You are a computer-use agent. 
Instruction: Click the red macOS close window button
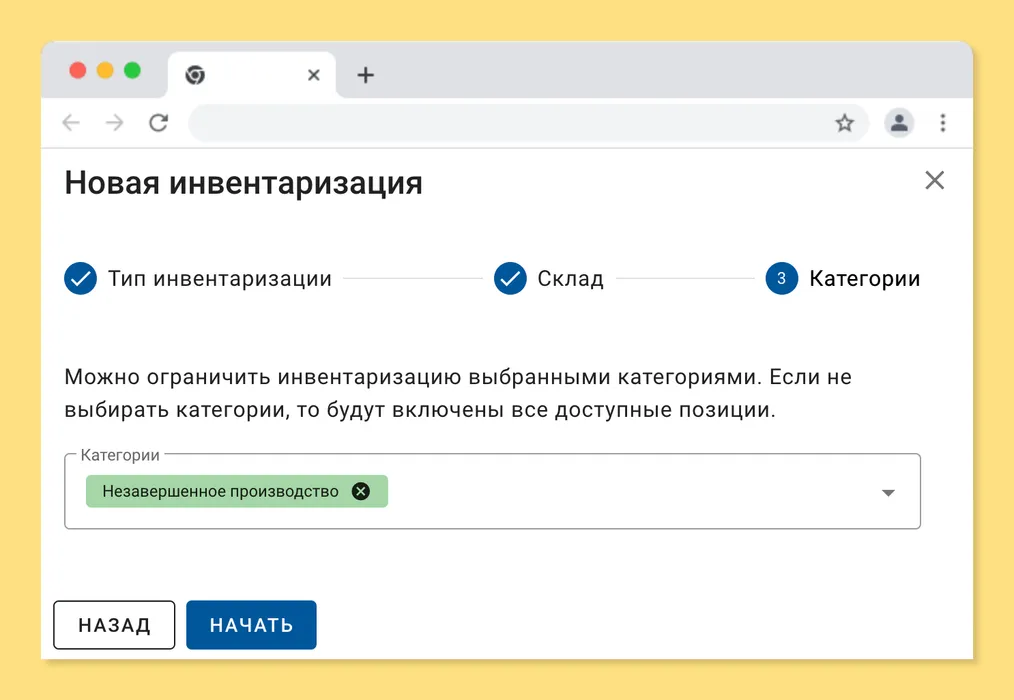pos(78,70)
